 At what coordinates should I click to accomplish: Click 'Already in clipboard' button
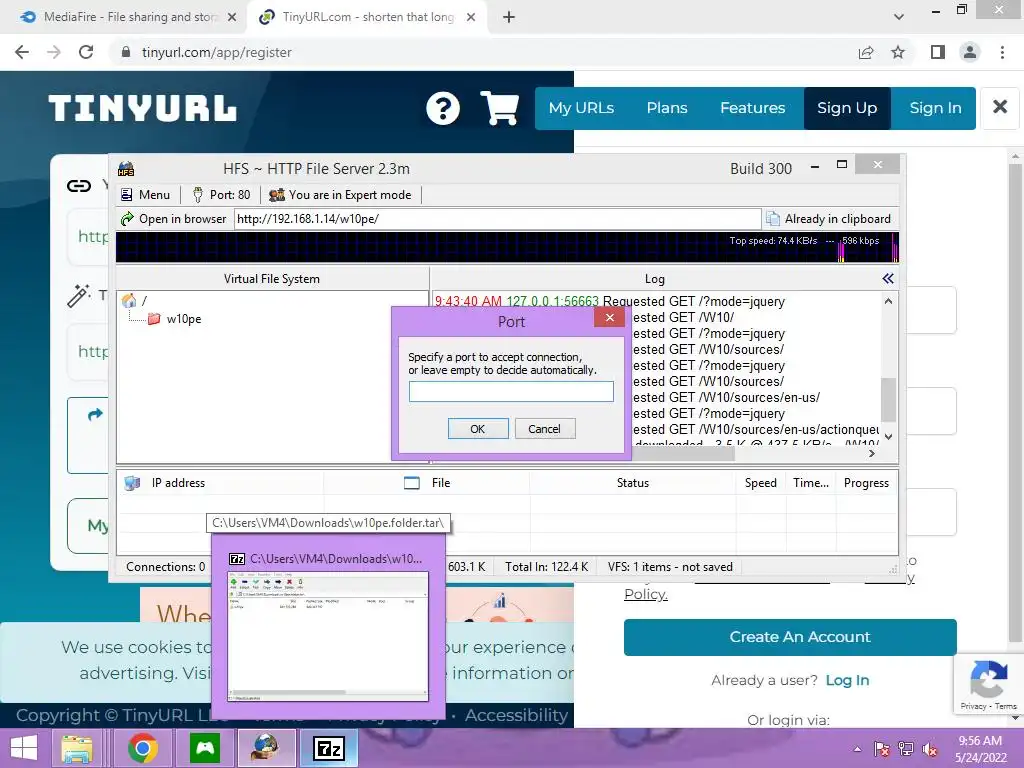point(829,219)
